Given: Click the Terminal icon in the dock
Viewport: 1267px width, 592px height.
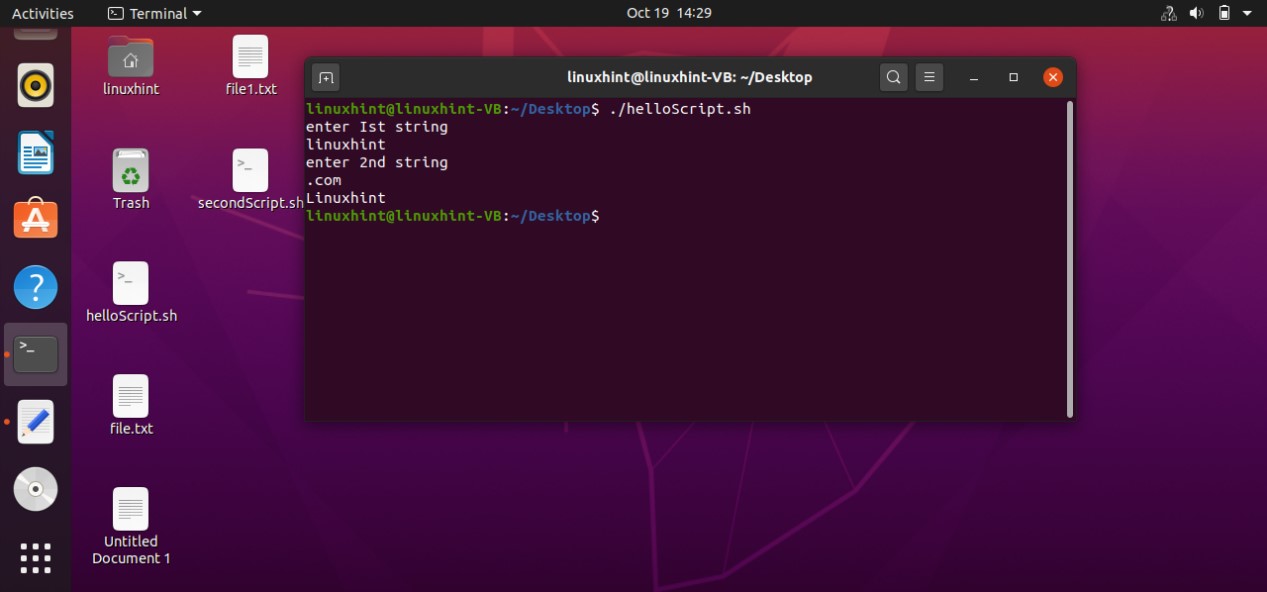Looking at the screenshot, I should click(36, 354).
